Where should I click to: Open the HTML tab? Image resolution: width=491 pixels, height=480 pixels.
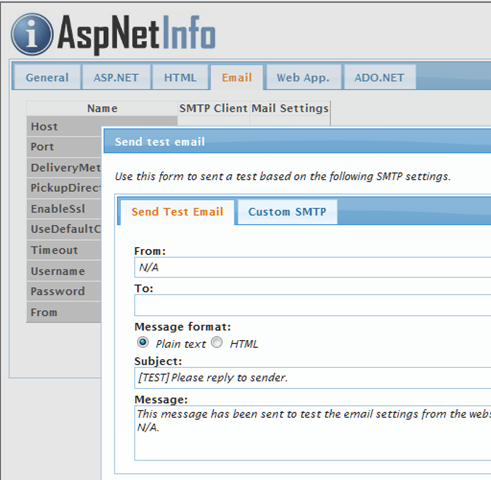[180, 78]
